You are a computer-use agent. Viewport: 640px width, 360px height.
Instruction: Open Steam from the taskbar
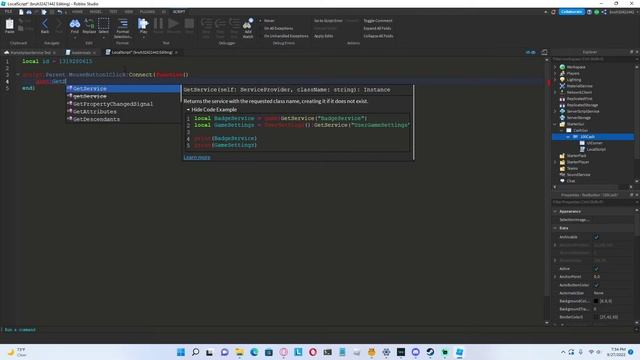click(430, 352)
